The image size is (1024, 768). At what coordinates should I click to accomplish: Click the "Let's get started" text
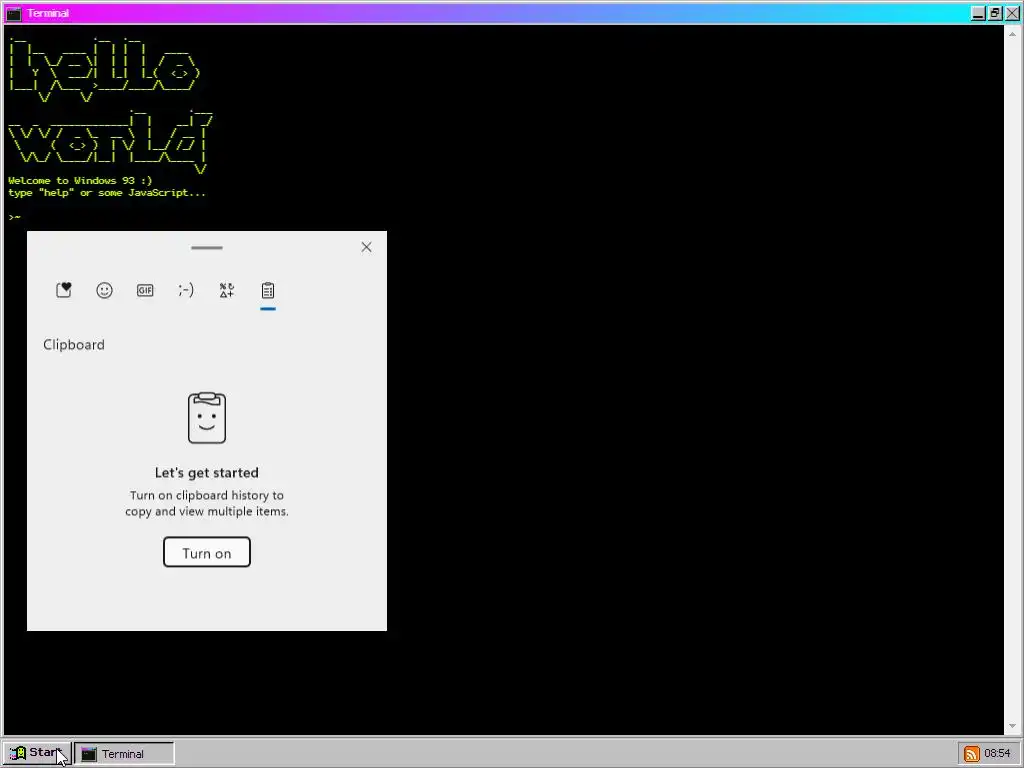(206, 472)
